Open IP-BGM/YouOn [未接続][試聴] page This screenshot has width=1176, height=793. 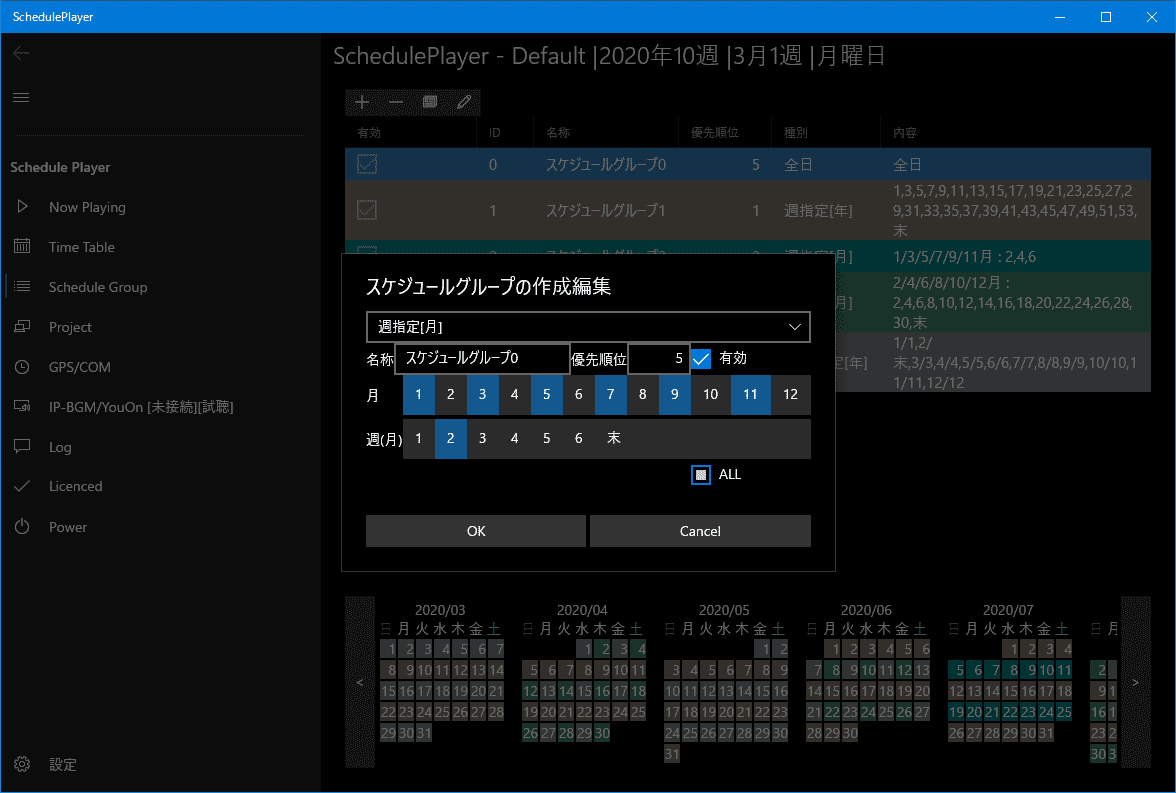[141, 407]
